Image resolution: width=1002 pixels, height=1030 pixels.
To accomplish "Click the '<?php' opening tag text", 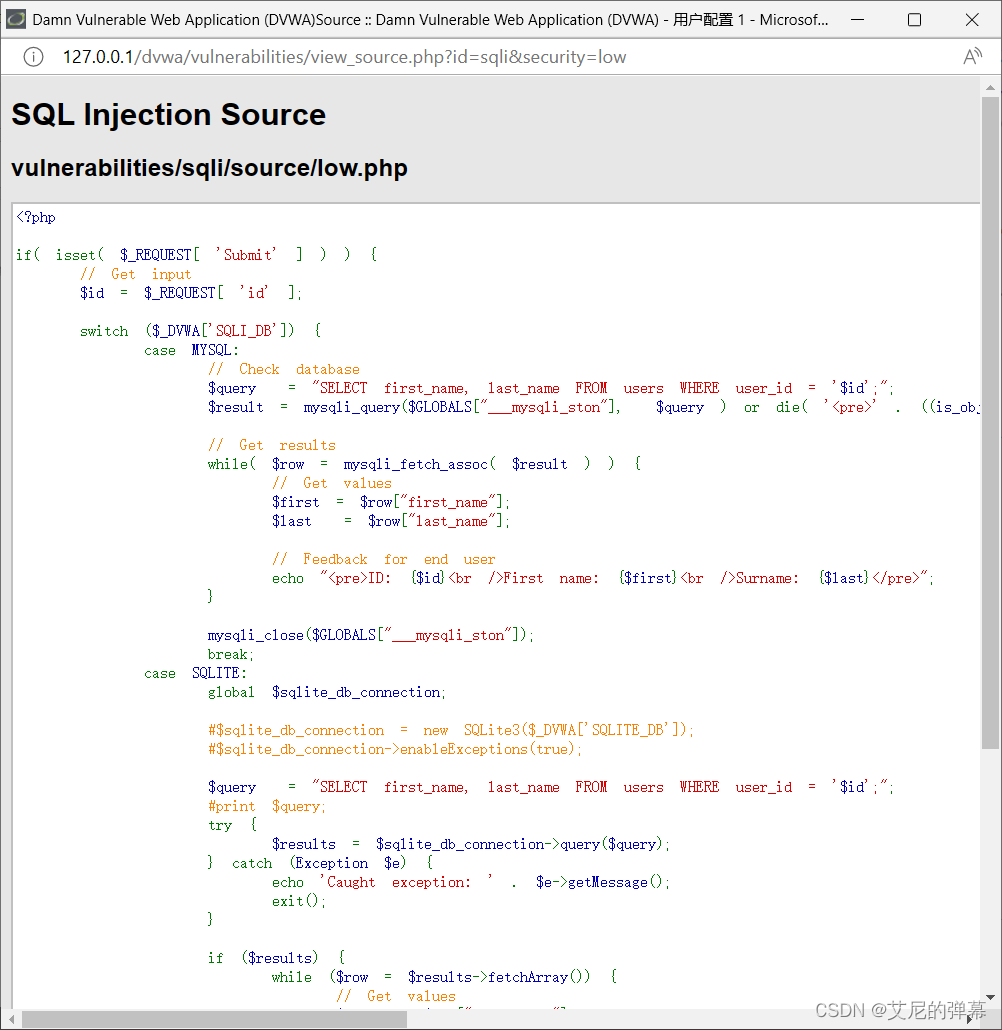I will coord(36,217).
